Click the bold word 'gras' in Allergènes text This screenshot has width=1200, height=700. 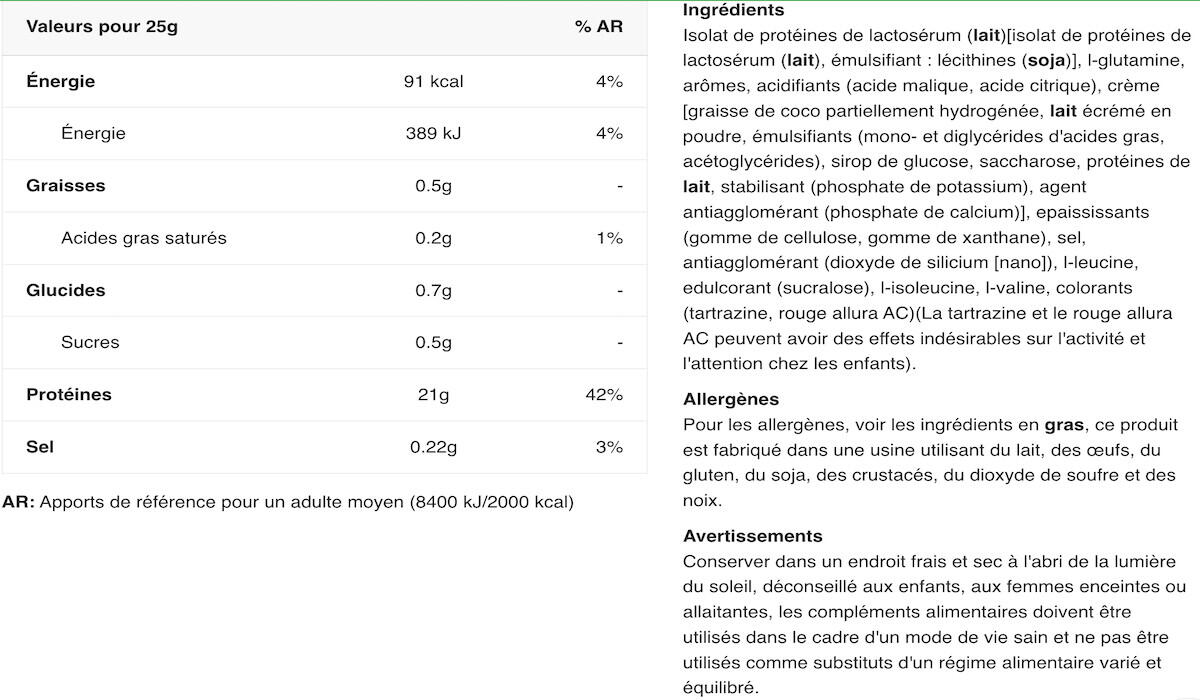[1064, 424]
